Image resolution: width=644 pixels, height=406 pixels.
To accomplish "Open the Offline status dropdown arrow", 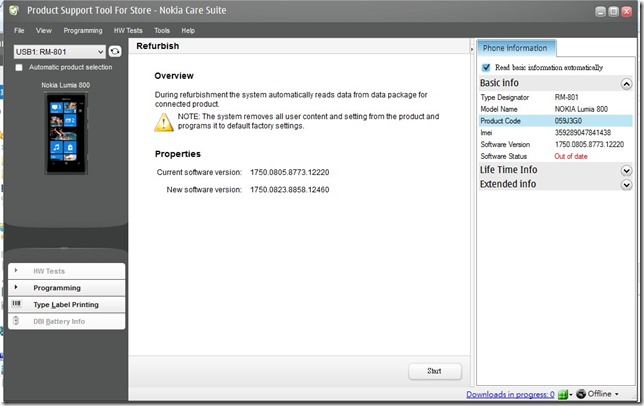I will [616, 394].
